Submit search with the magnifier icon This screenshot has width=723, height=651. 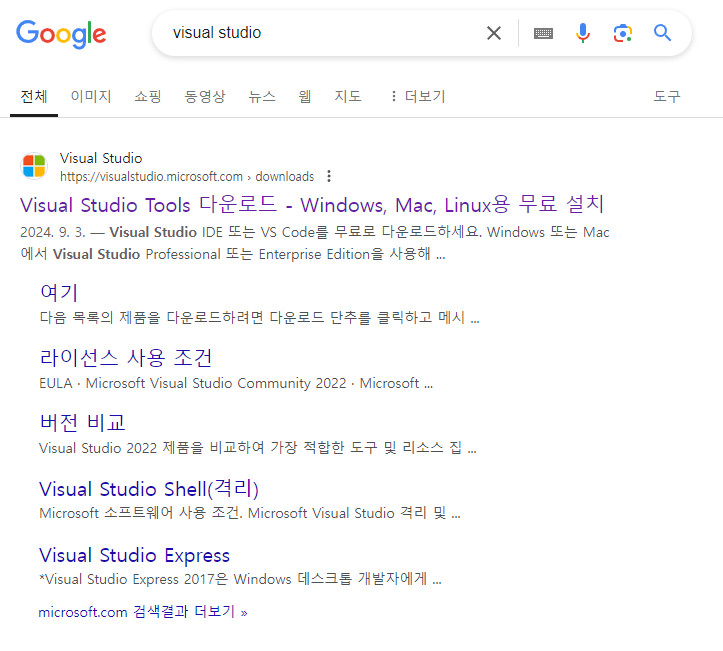point(662,33)
